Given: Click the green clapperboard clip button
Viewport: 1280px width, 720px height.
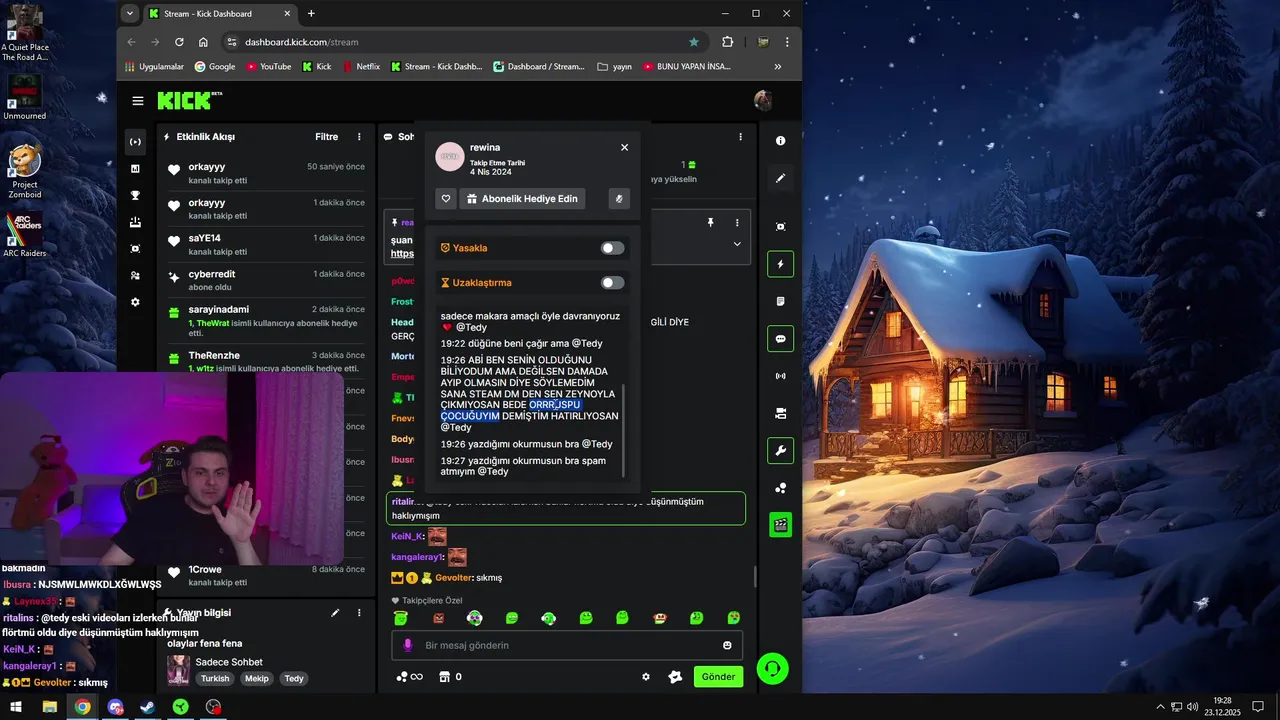Looking at the screenshot, I should [x=780, y=525].
